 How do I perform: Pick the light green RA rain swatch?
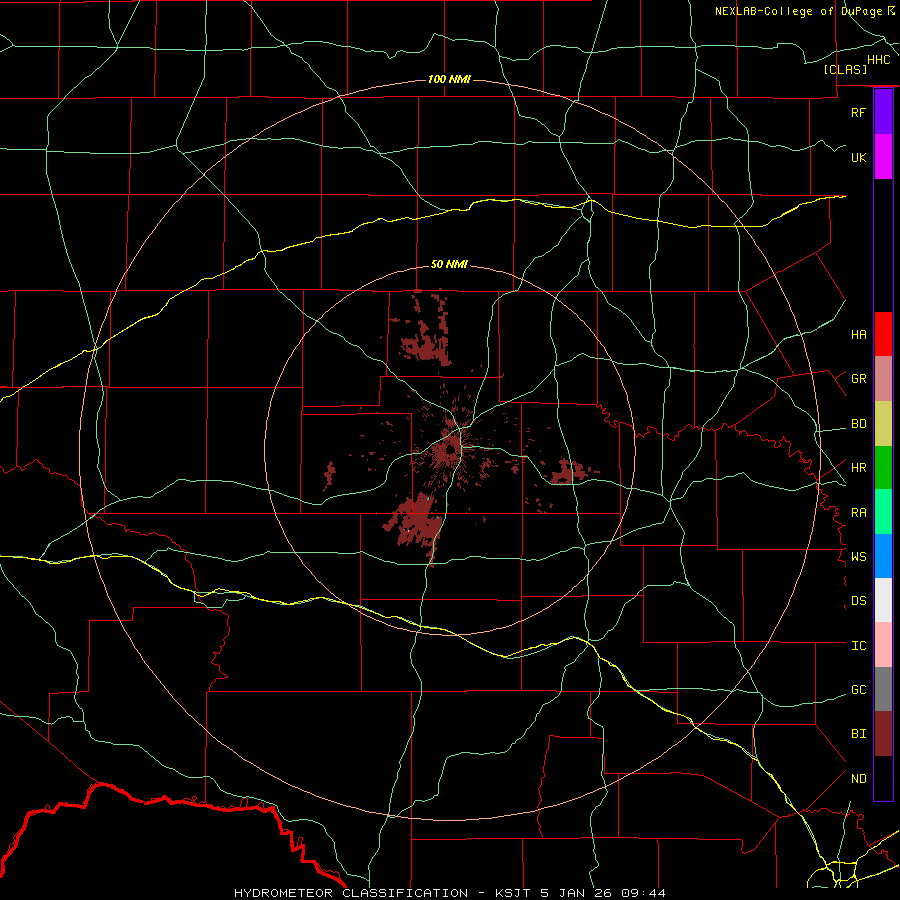point(883,512)
